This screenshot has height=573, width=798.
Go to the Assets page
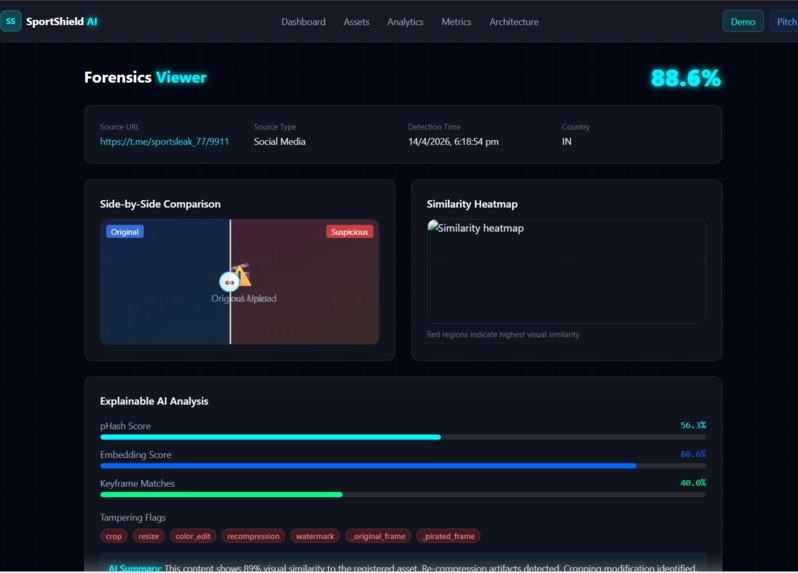tap(356, 22)
